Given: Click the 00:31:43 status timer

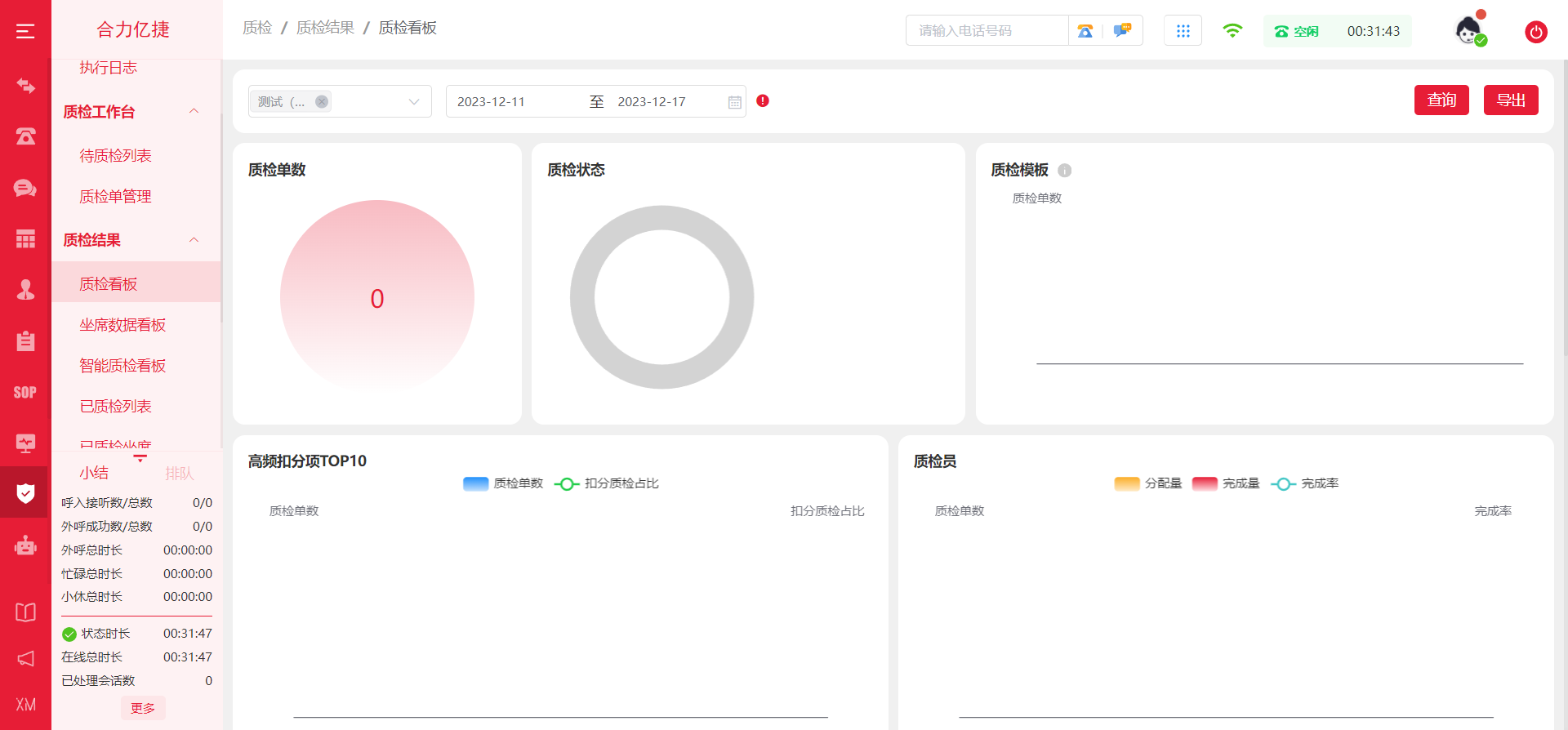Looking at the screenshot, I should point(1374,31).
